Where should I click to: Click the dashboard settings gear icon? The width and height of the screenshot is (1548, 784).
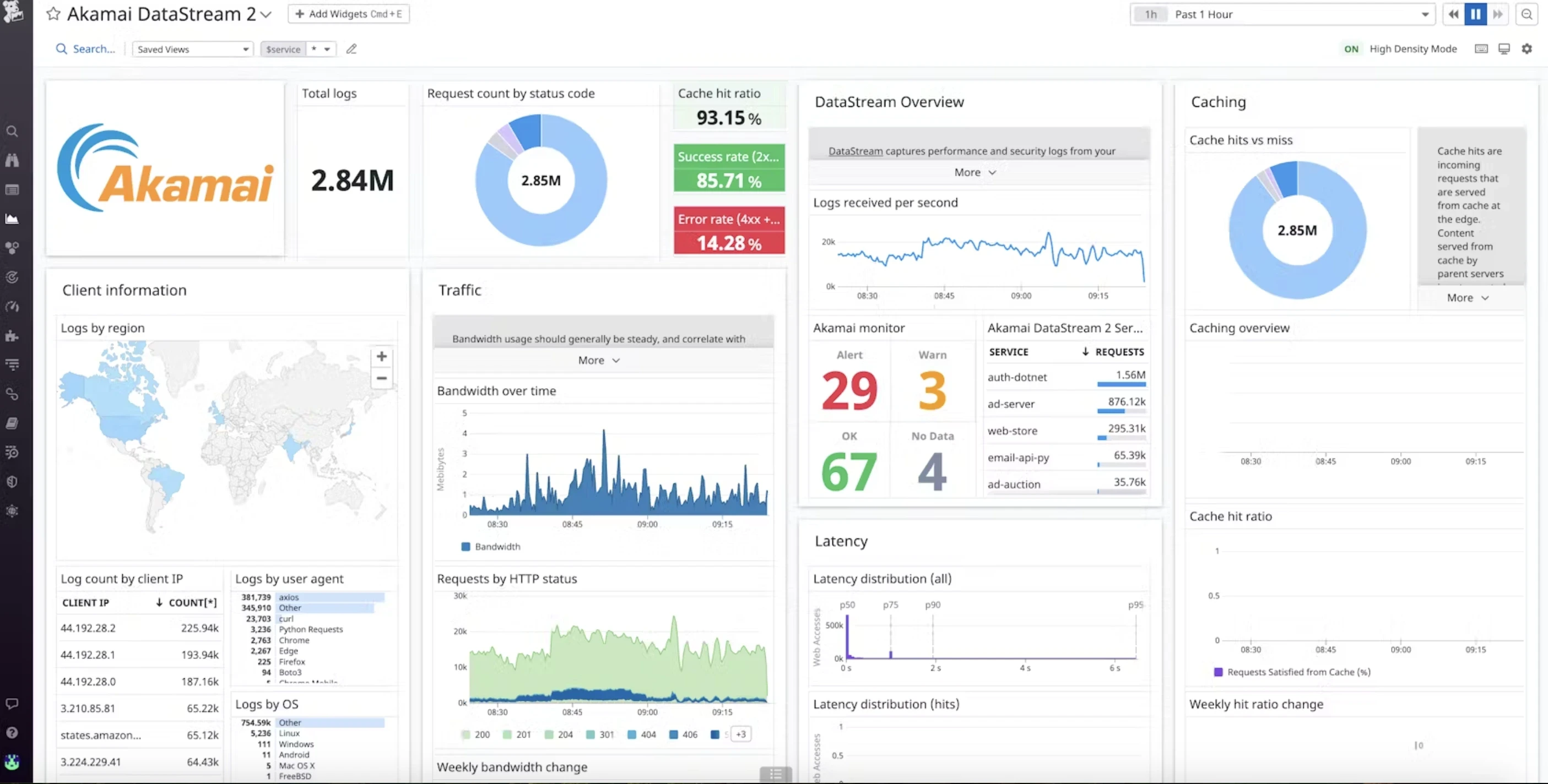coord(1527,48)
